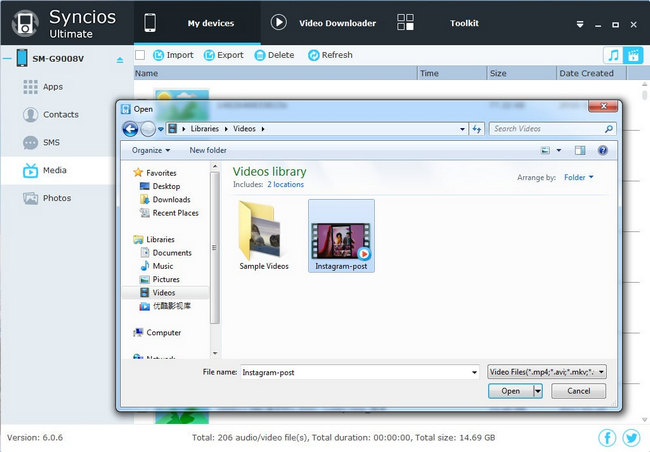Click the phone icon beside My devices
The image size is (650, 452).
click(x=150, y=22)
